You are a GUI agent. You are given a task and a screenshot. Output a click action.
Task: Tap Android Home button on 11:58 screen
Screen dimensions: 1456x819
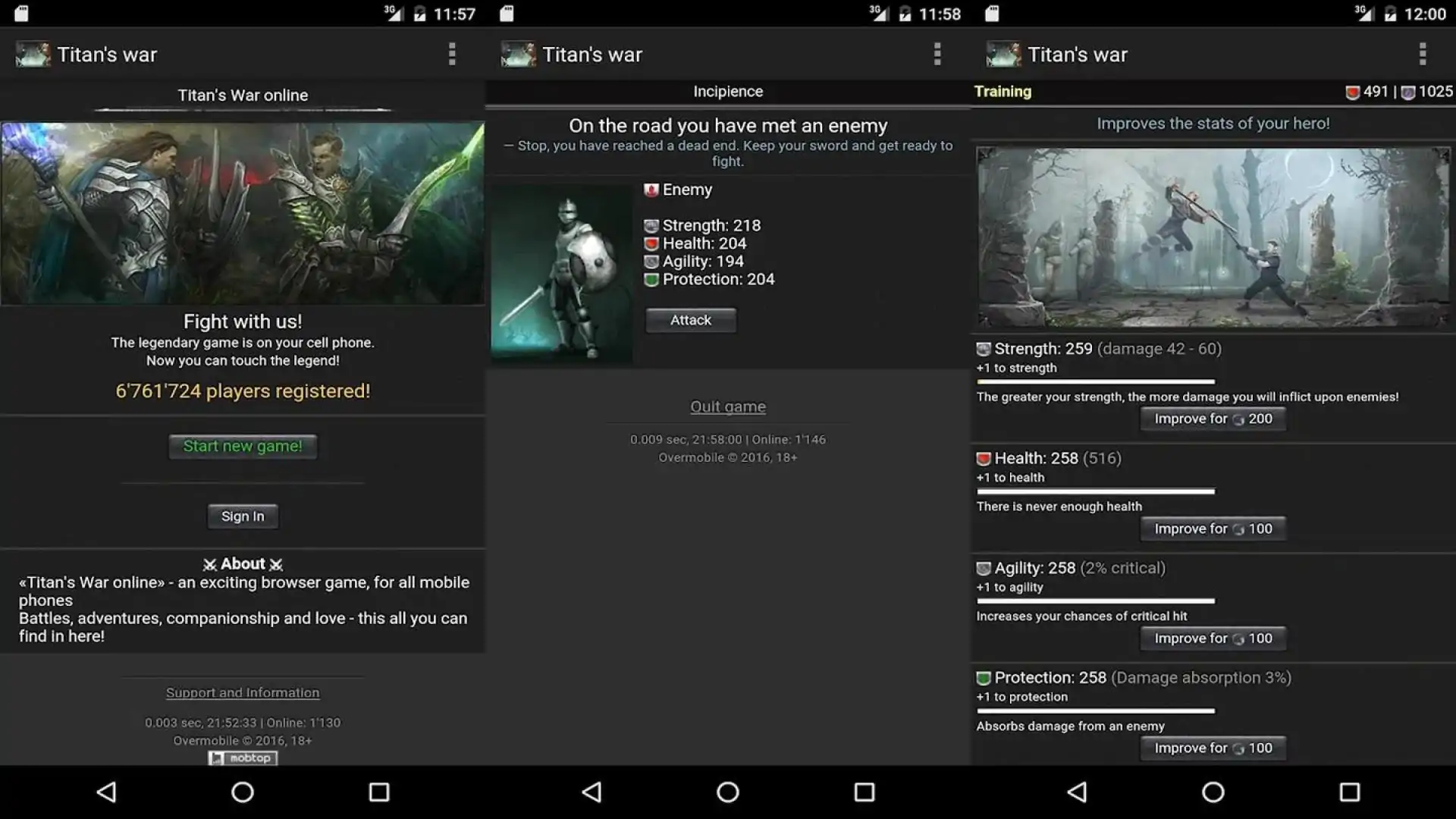click(728, 792)
